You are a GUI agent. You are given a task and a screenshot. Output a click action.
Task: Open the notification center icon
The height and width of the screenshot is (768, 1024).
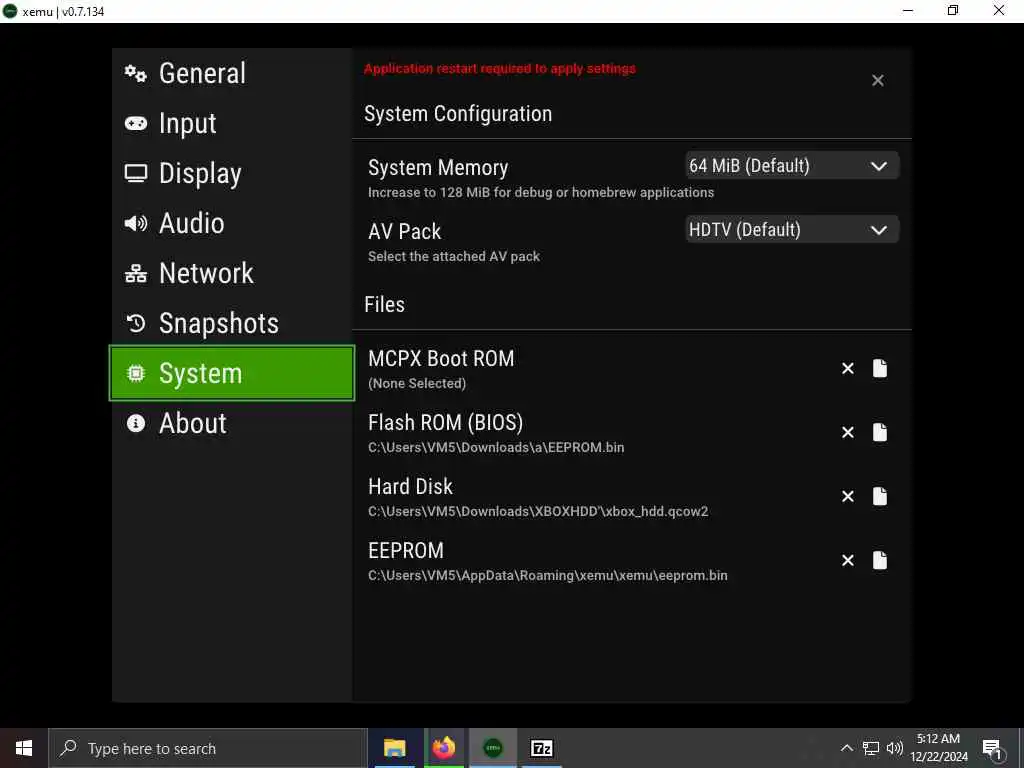(992, 748)
